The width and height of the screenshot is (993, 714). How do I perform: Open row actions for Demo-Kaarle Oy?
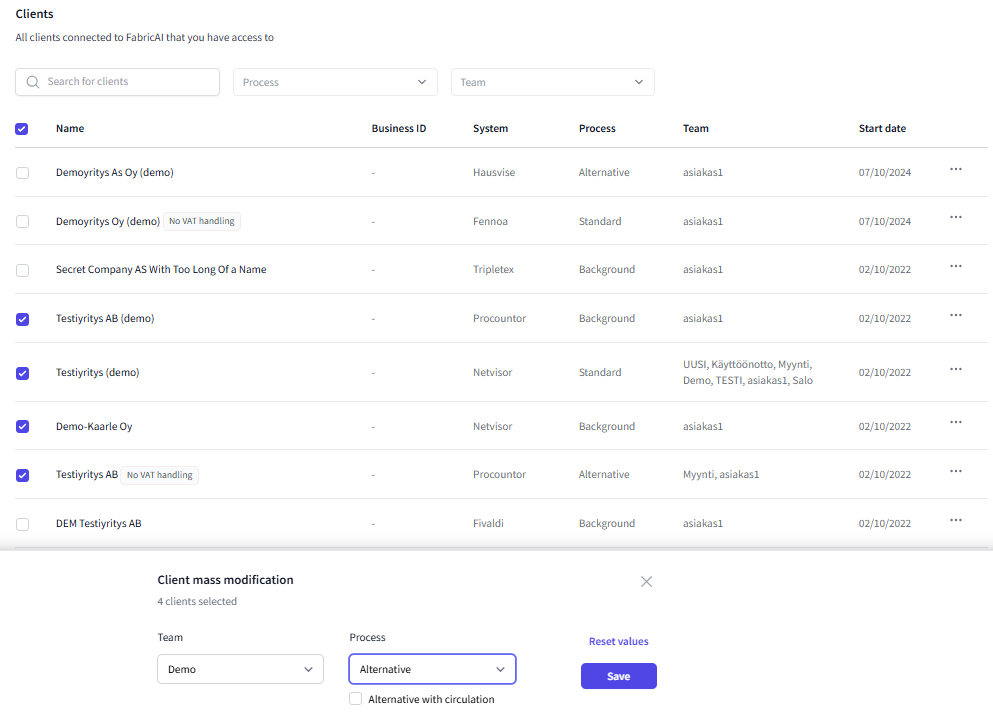(x=955, y=423)
